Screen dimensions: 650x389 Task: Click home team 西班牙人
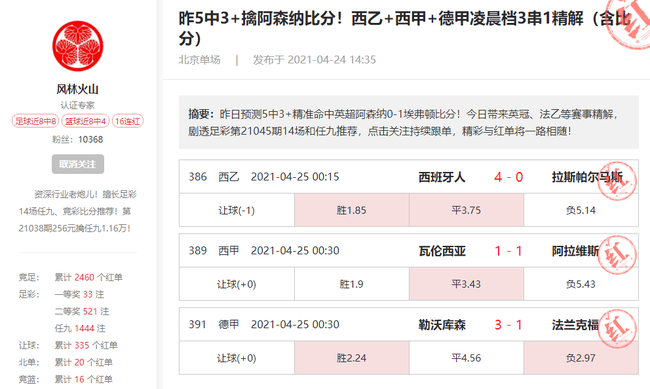pyautogui.click(x=441, y=177)
